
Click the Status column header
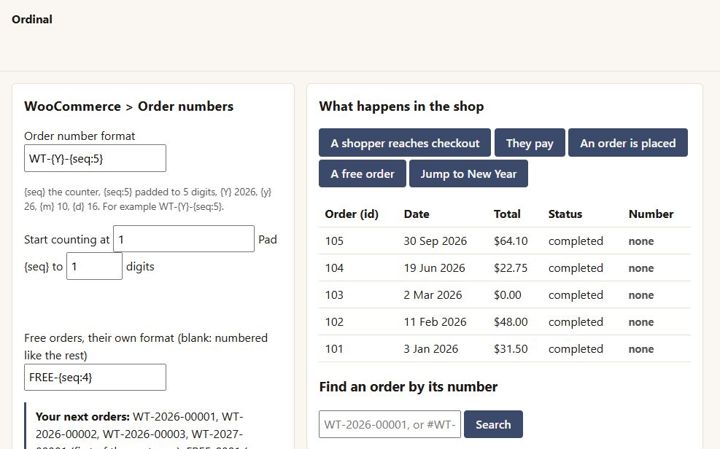(565, 214)
